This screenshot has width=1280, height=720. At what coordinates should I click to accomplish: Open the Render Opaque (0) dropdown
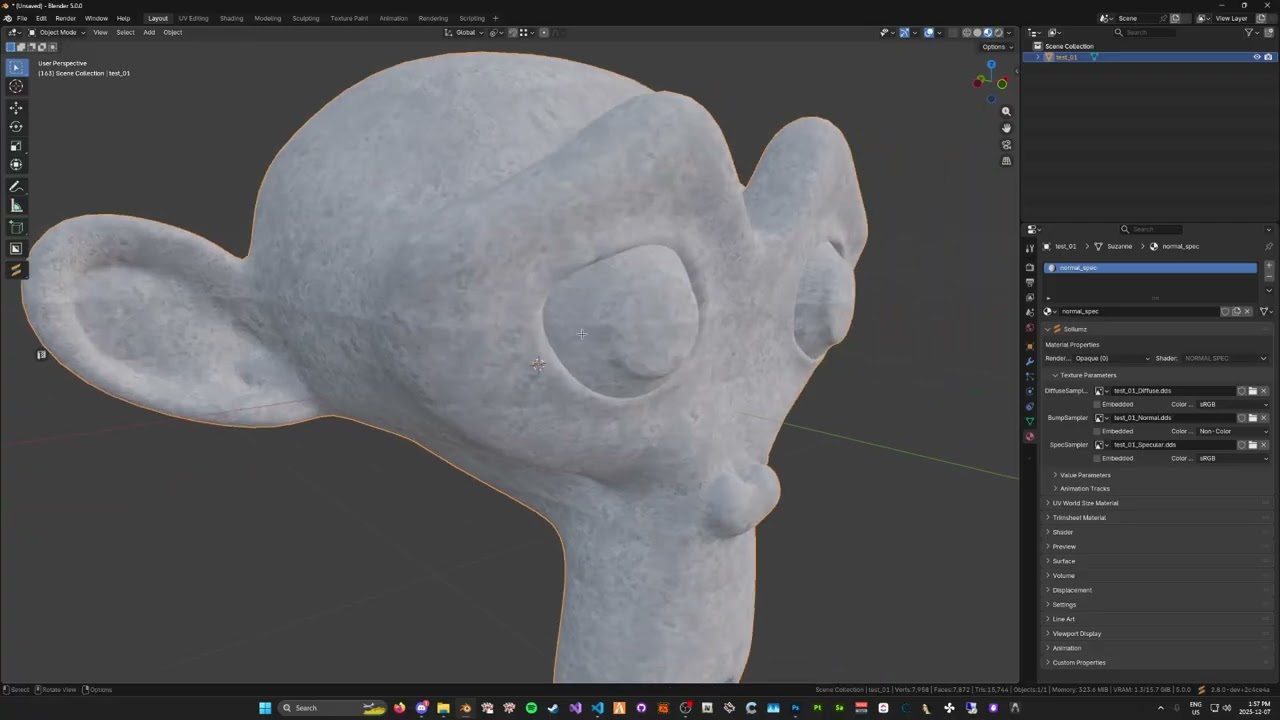[x=1112, y=358]
